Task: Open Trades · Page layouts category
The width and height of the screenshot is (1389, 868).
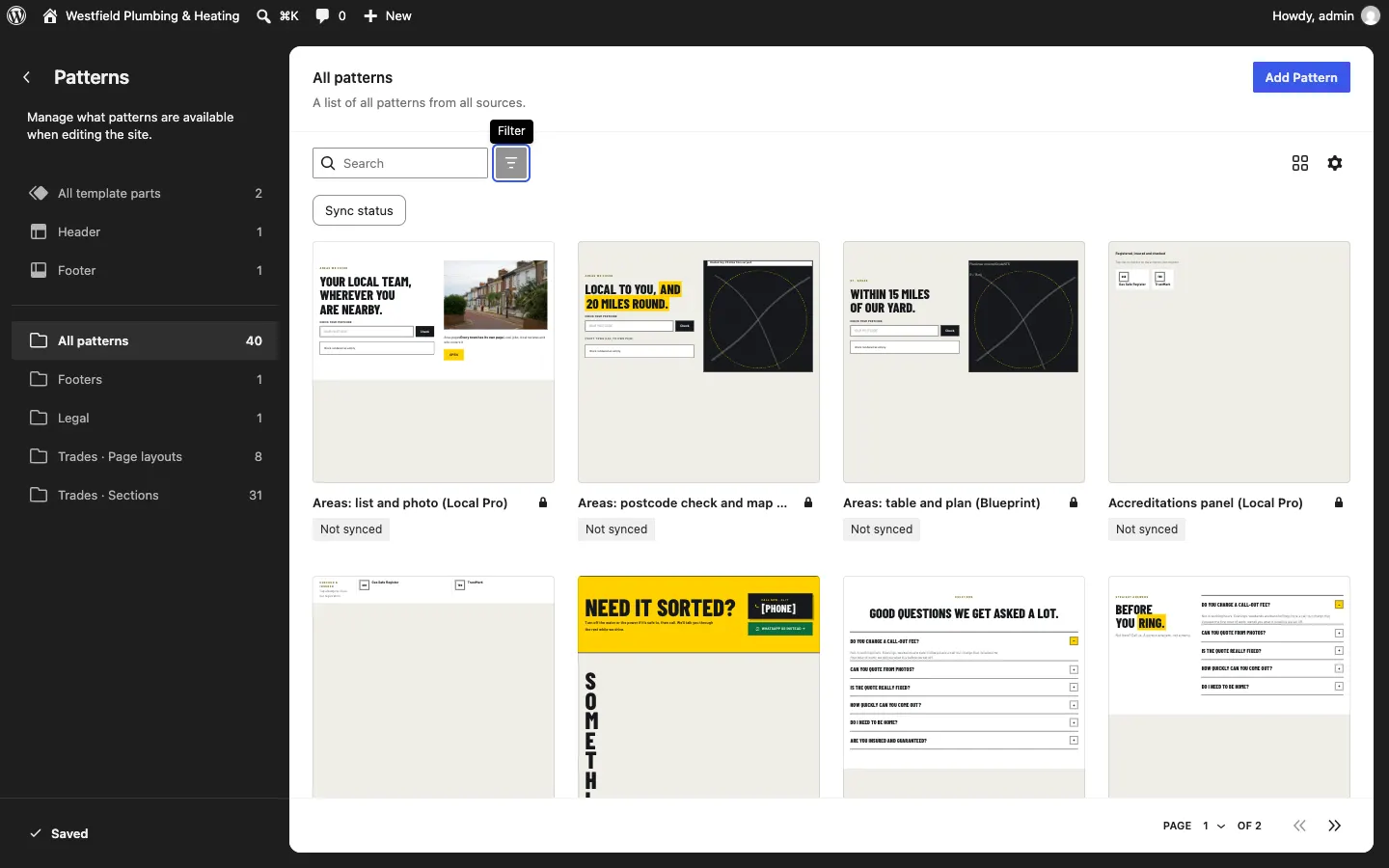Action: [x=145, y=456]
